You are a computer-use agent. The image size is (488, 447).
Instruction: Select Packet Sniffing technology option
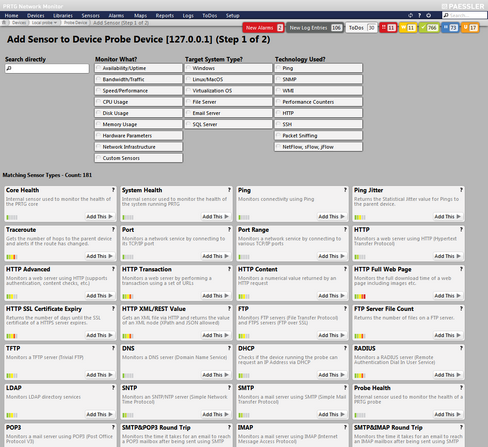point(319,135)
